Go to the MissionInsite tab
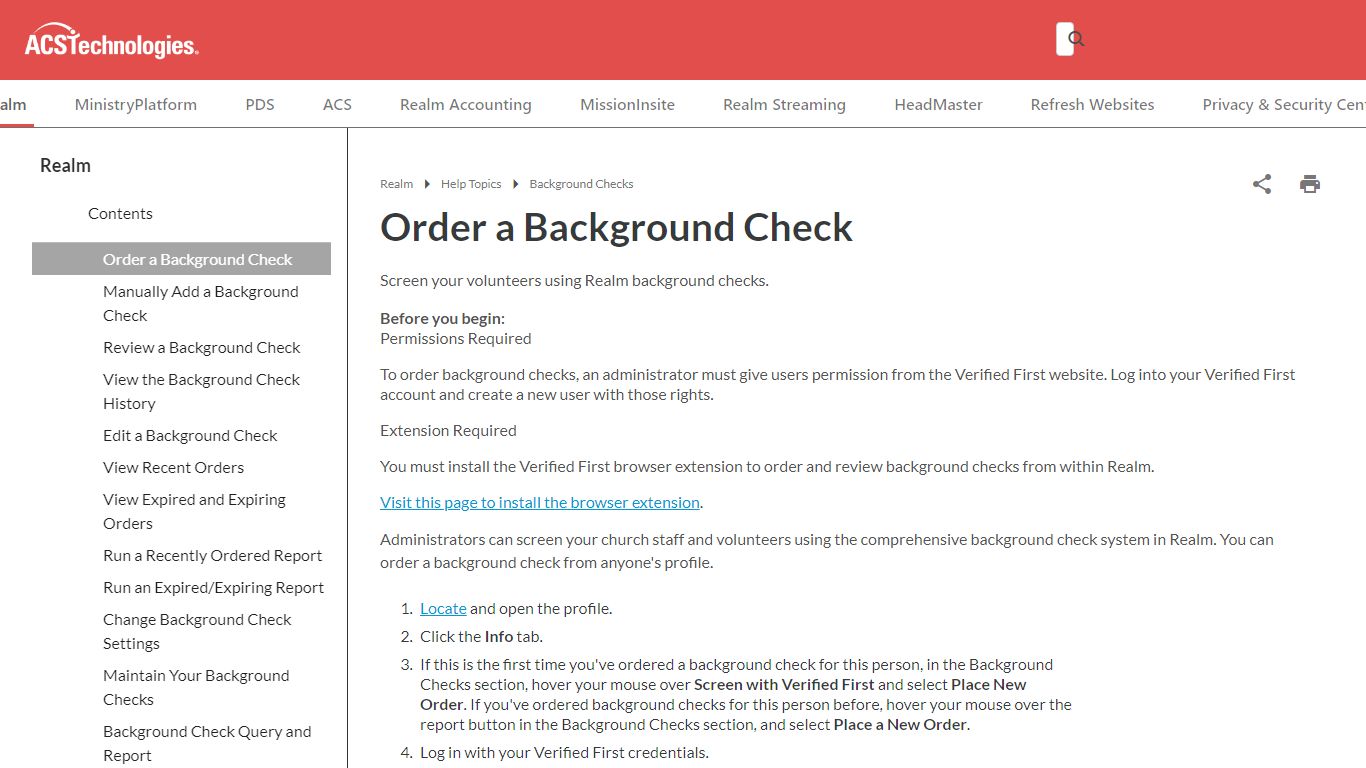This screenshot has width=1366, height=768. click(627, 104)
